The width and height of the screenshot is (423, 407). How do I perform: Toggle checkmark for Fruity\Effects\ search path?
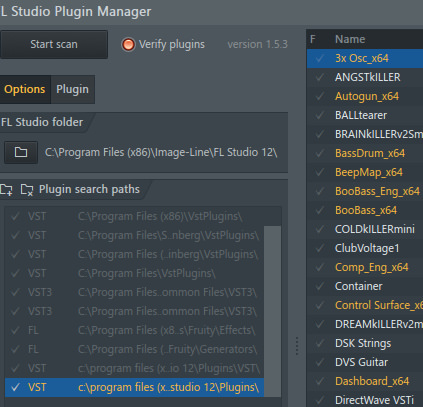click(15, 330)
